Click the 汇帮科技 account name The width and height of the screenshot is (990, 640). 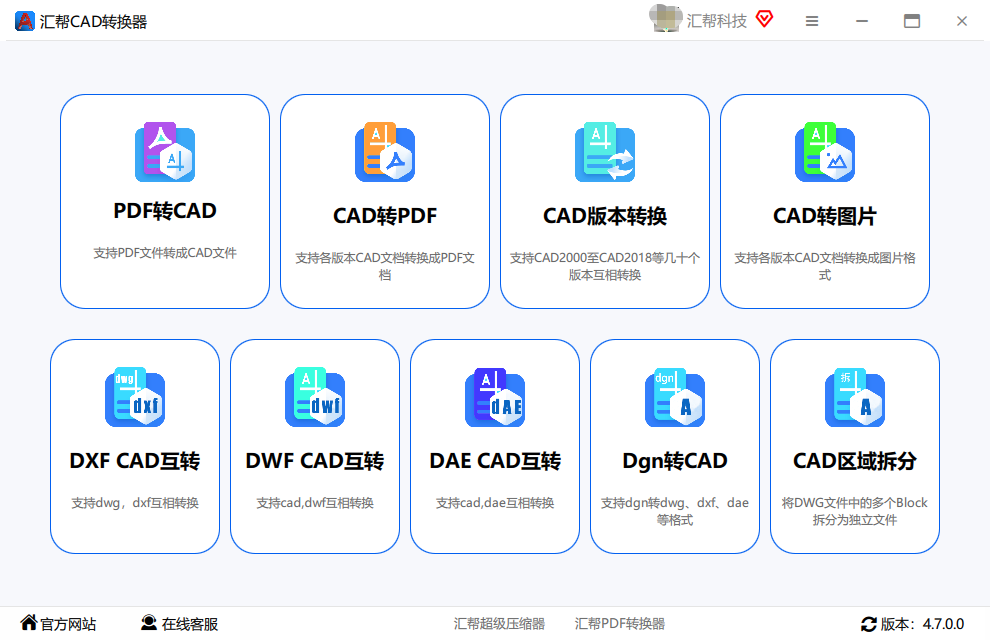717,21
